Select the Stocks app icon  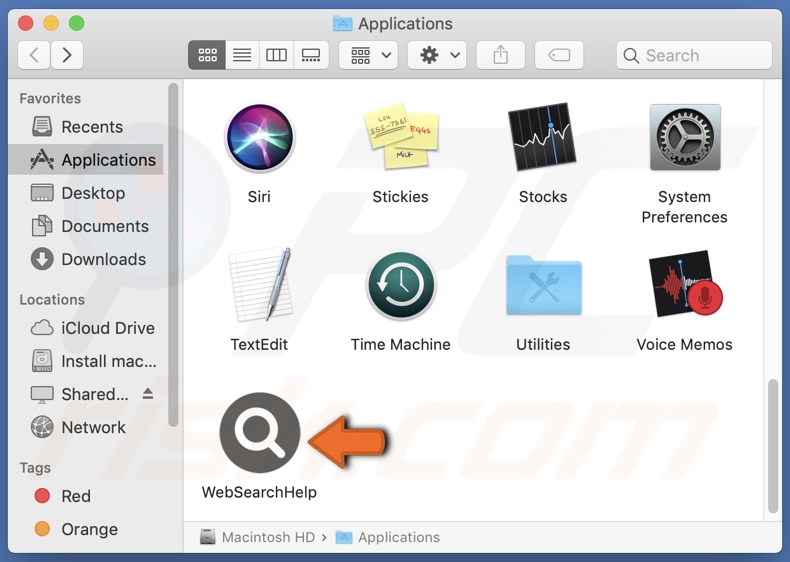click(x=542, y=137)
